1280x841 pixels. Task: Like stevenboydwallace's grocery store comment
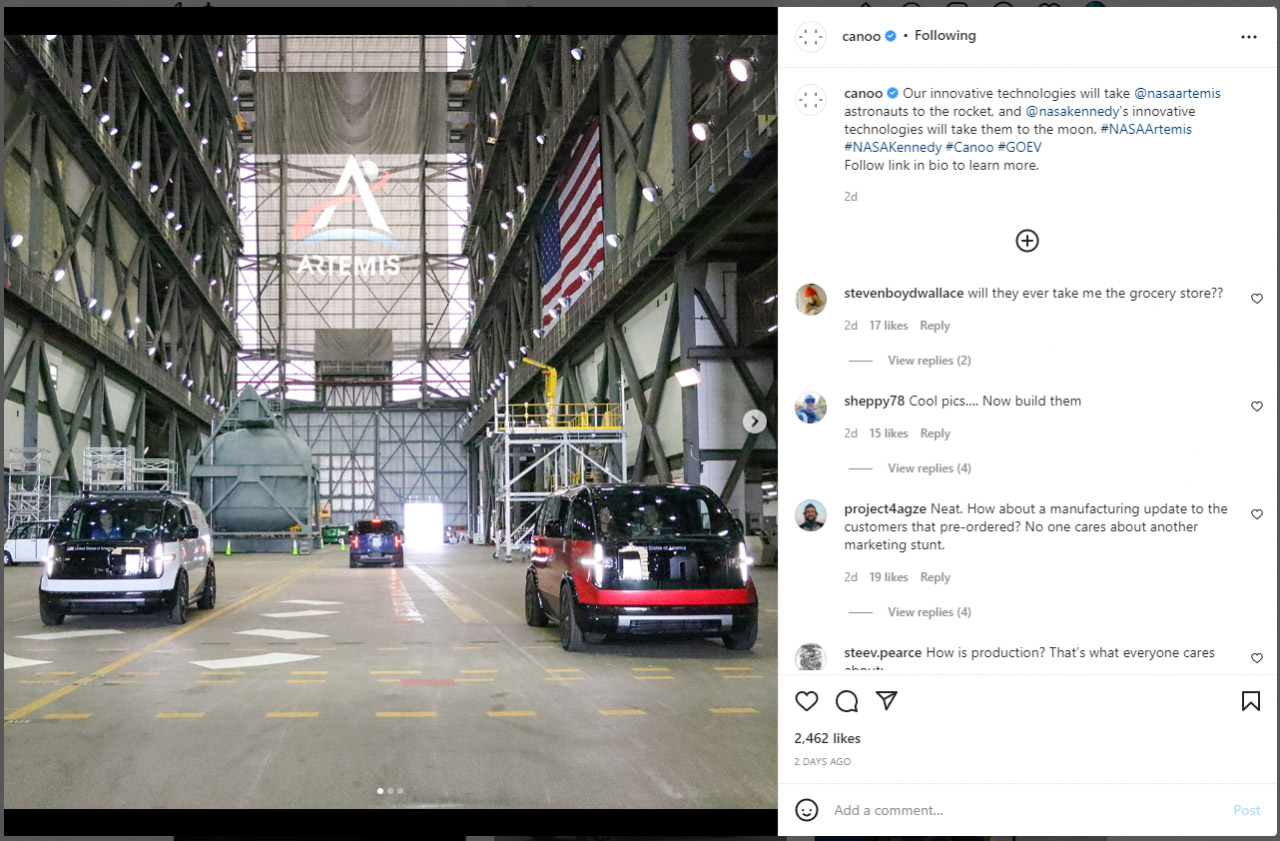point(1257,299)
